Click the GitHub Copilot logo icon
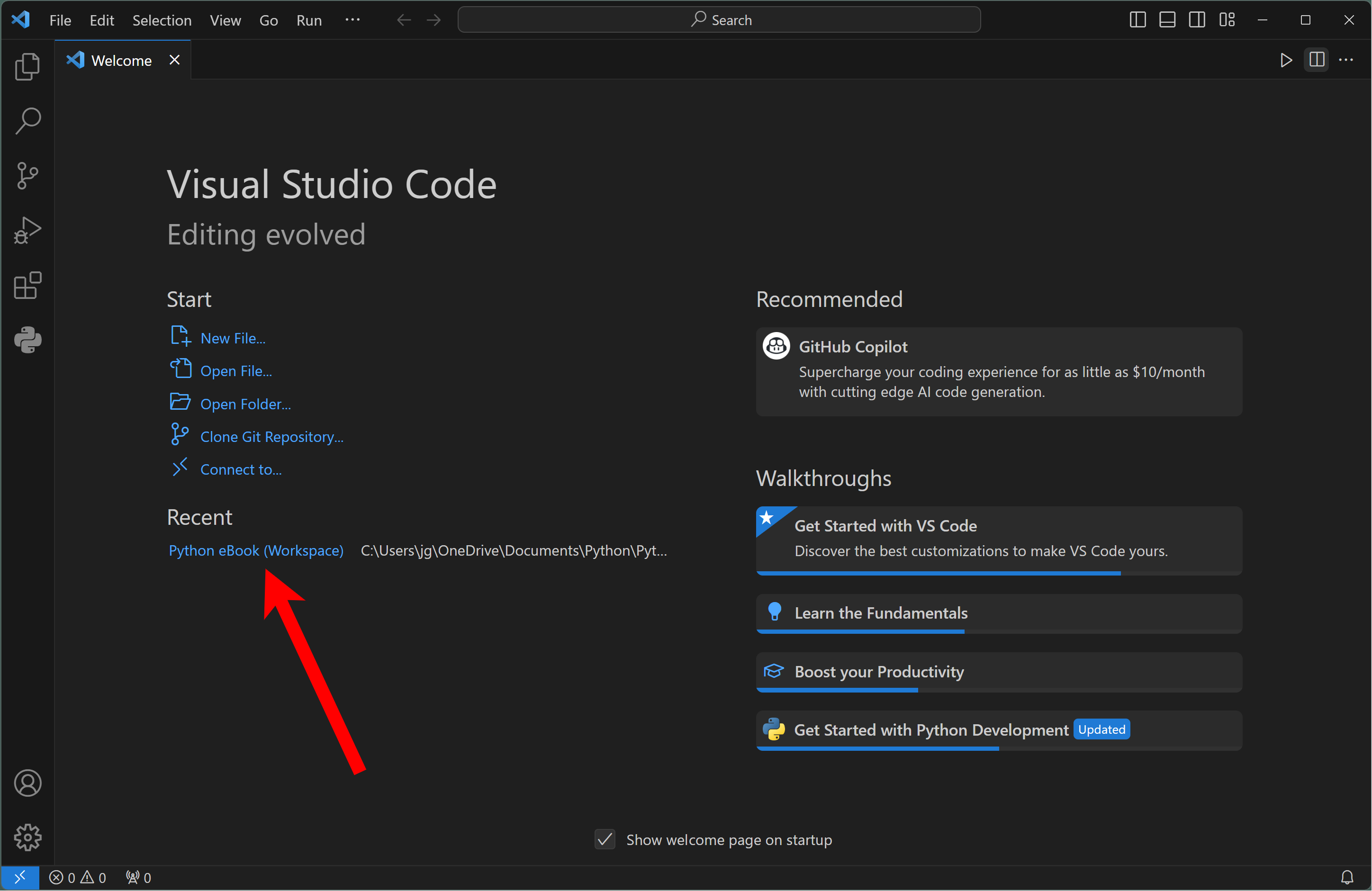The width and height of the screenshot is (1372, 891). tap(776, 346)
